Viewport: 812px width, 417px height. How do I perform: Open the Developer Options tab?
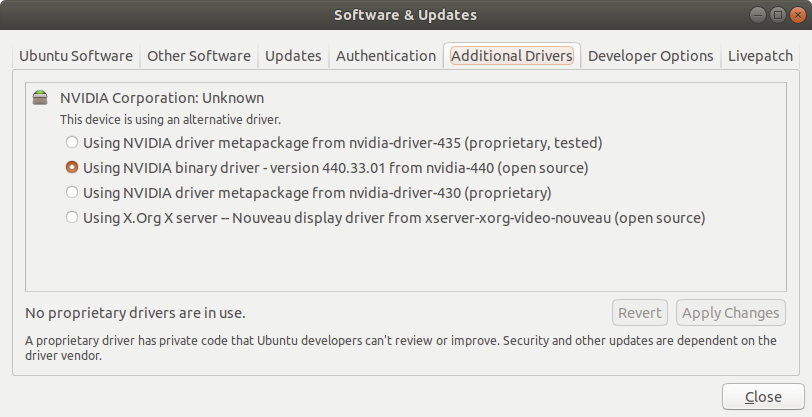click(650, 56)
